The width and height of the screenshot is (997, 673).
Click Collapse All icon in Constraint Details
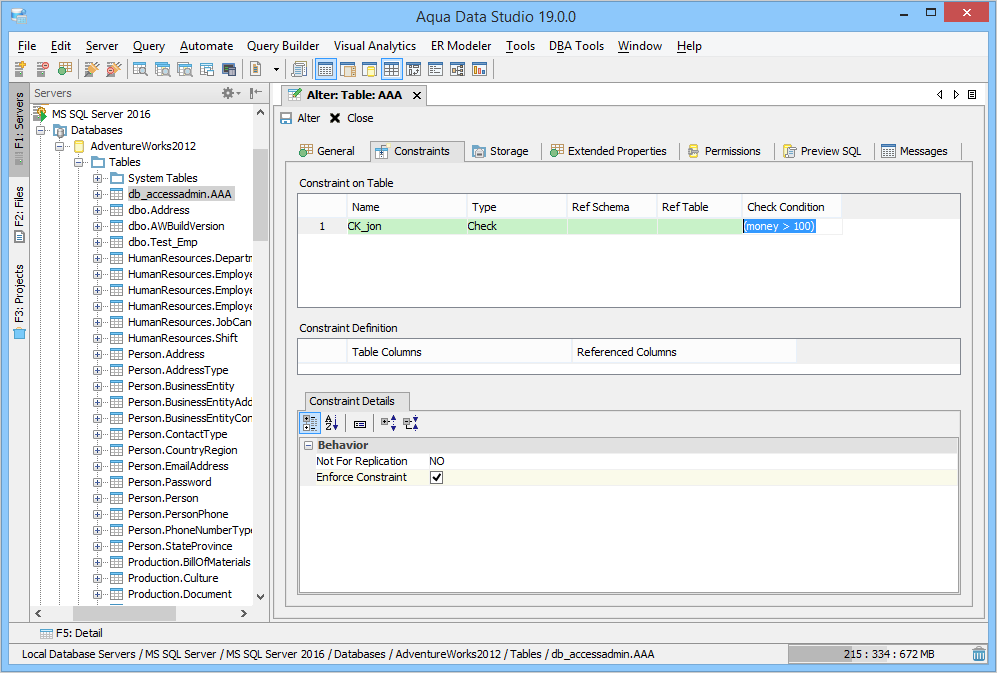click(411, 423)
